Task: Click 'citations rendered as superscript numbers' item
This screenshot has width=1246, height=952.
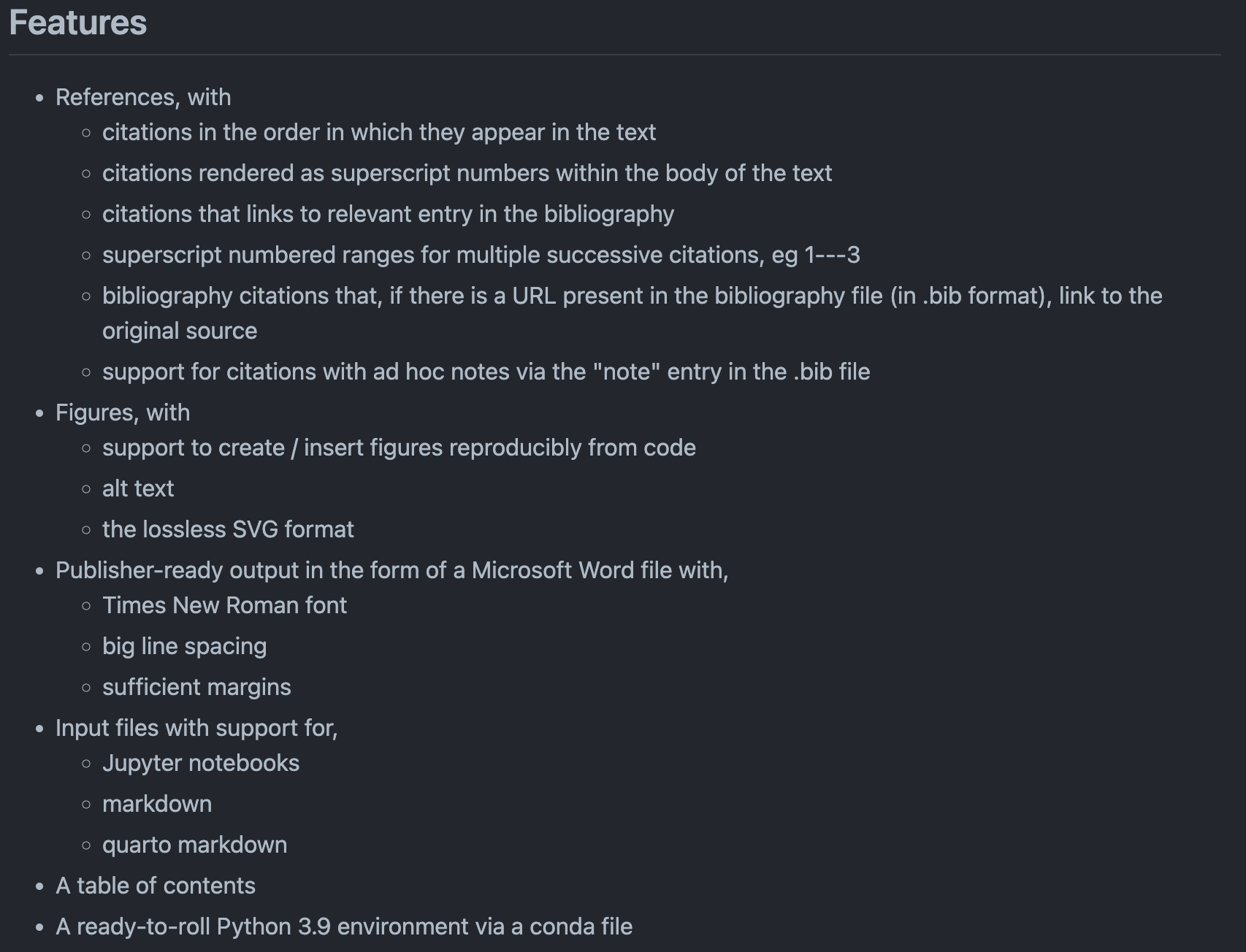Action: [467, 173]
